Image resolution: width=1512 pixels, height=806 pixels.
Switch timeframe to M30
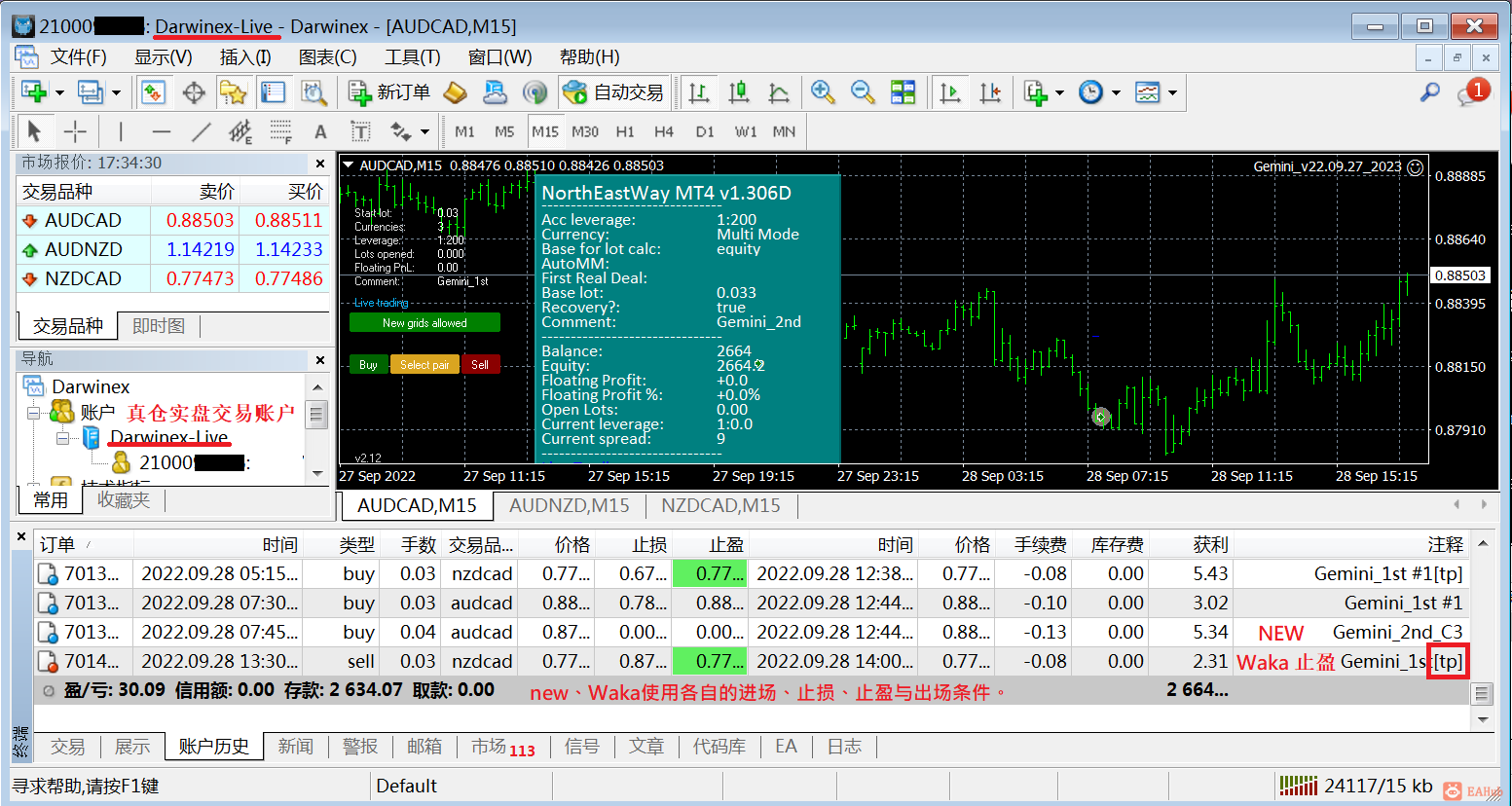point(585,131)
